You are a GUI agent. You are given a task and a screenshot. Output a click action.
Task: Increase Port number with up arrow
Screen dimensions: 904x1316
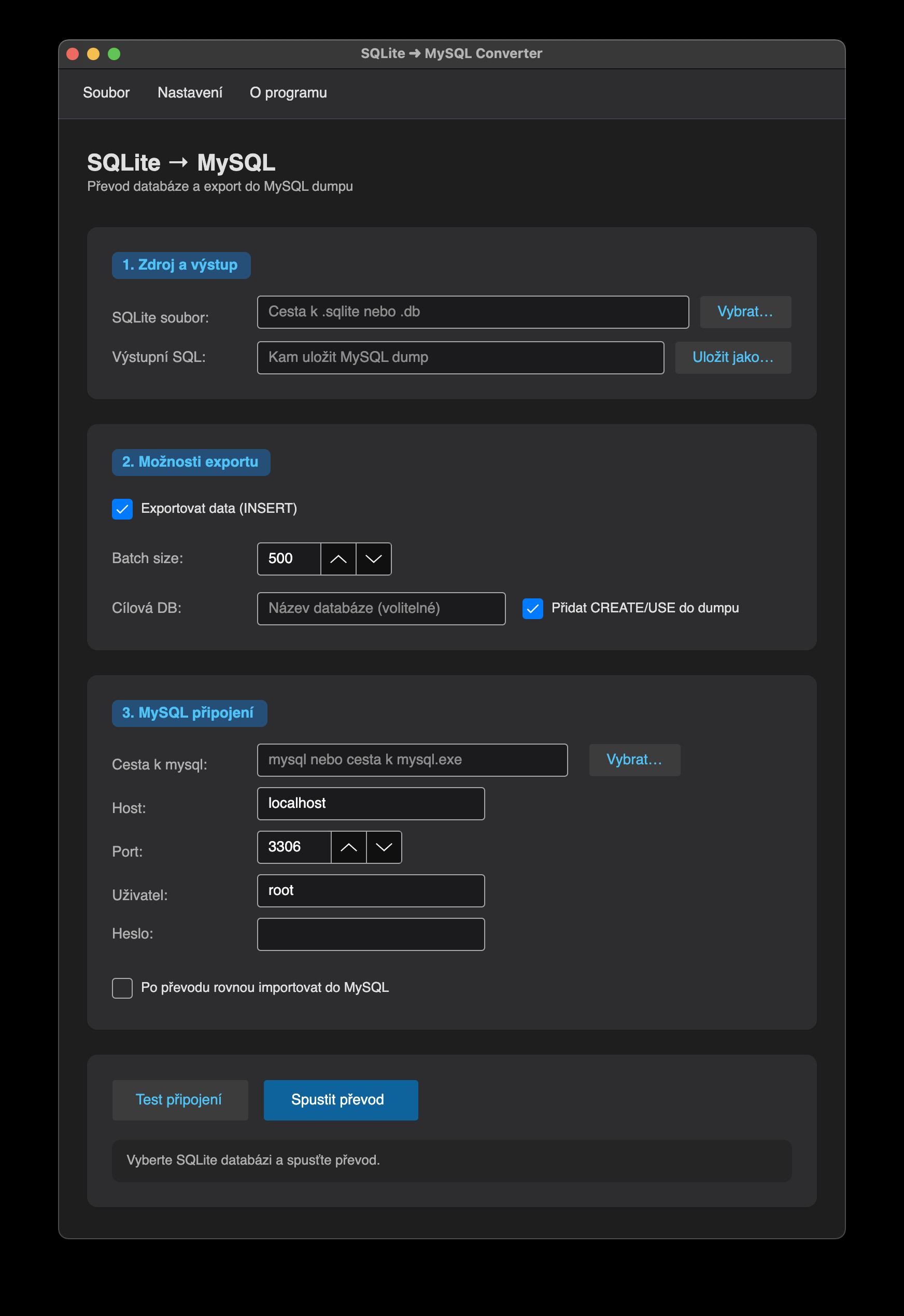tap(348, 847)
